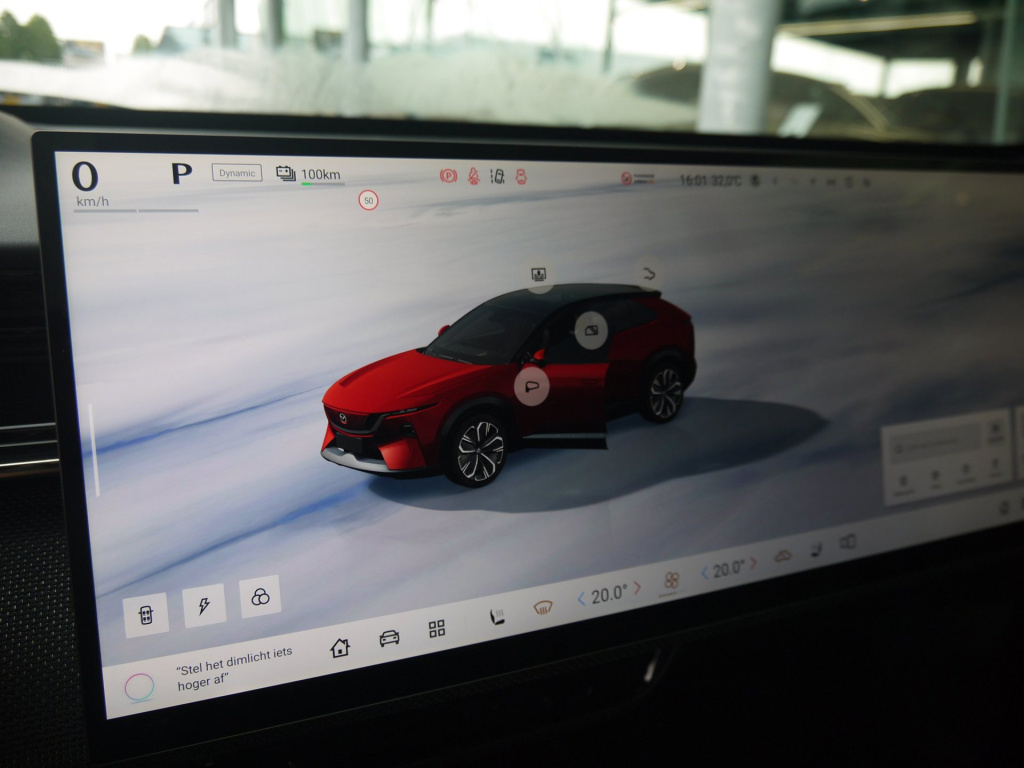
Task: Tap the sunshade hotspot above car roof
Action: [539, 275]
